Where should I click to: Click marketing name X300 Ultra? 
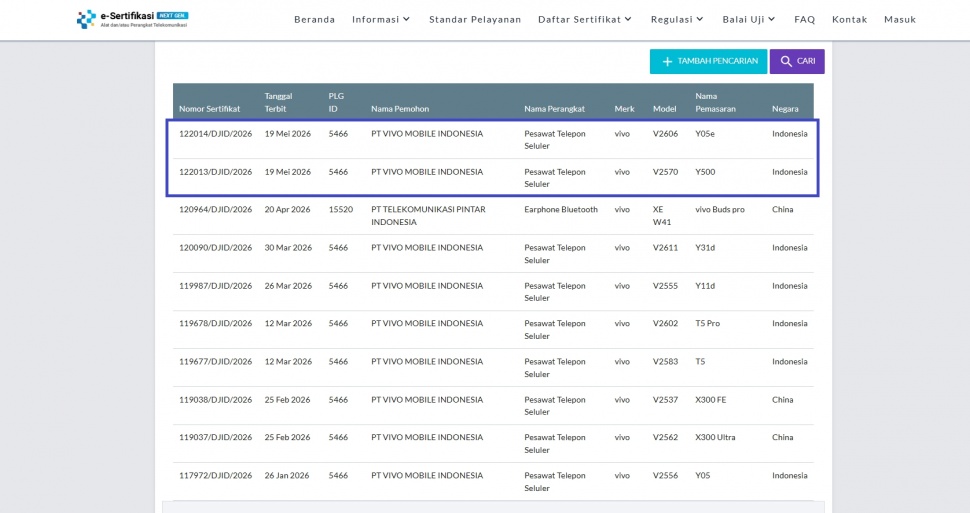pyautogui.click(x=715, y=438)
